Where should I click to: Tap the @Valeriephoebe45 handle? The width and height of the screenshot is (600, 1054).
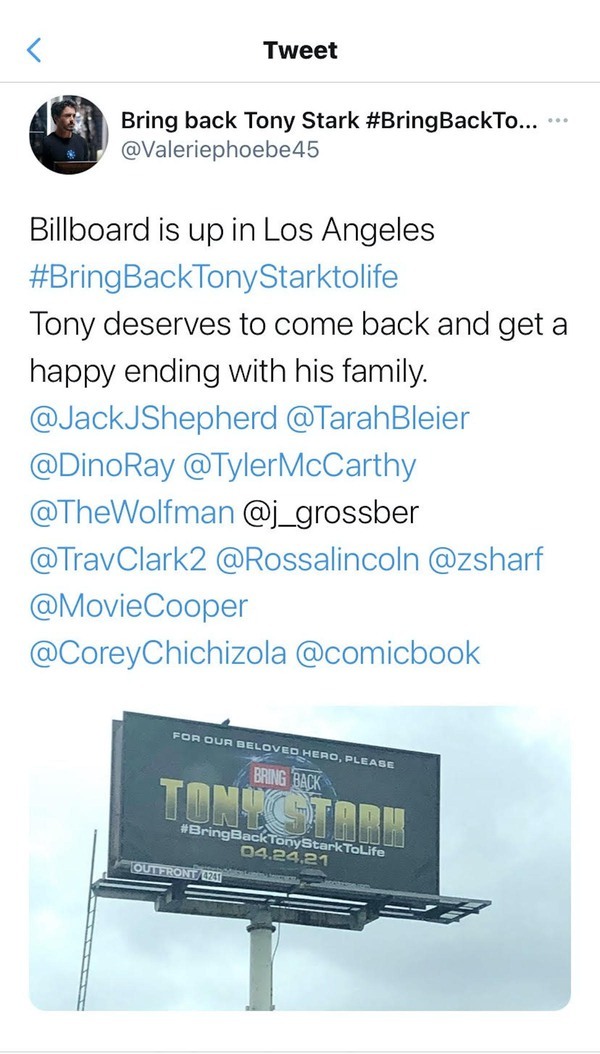coord(220,152)
